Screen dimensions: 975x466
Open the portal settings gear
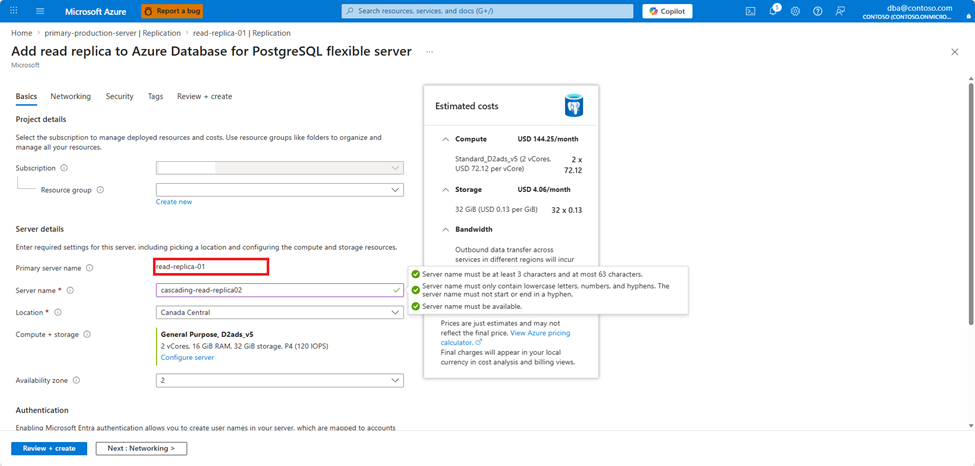coord(795,11)
